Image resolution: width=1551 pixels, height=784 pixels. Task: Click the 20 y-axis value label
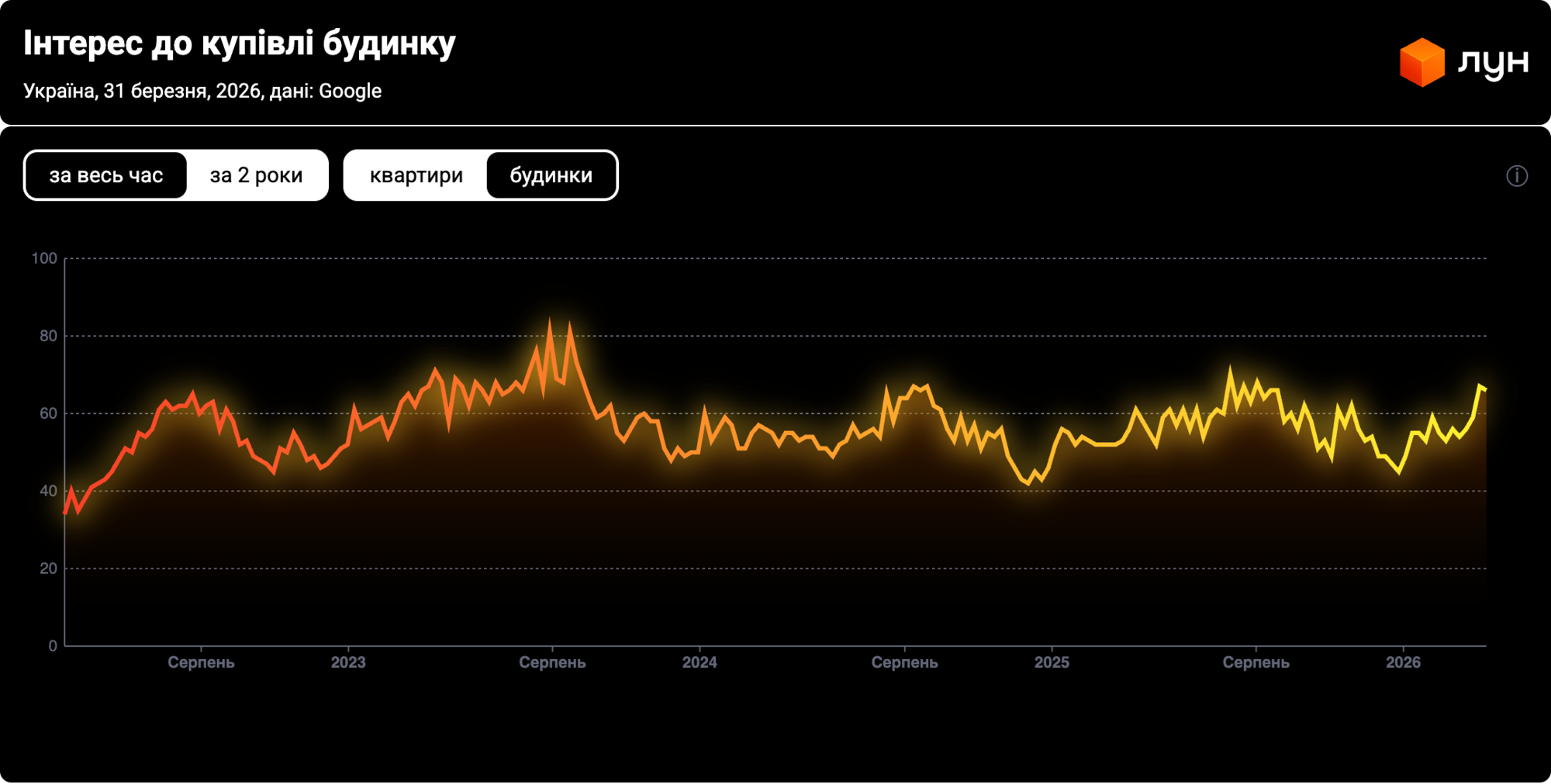pos(48,568)
